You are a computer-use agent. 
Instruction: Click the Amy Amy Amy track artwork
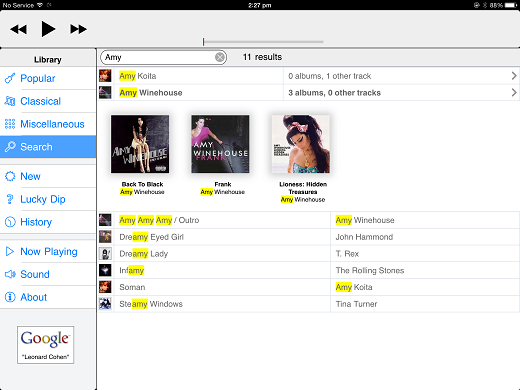pyautogui.click(x=105, y=220)
